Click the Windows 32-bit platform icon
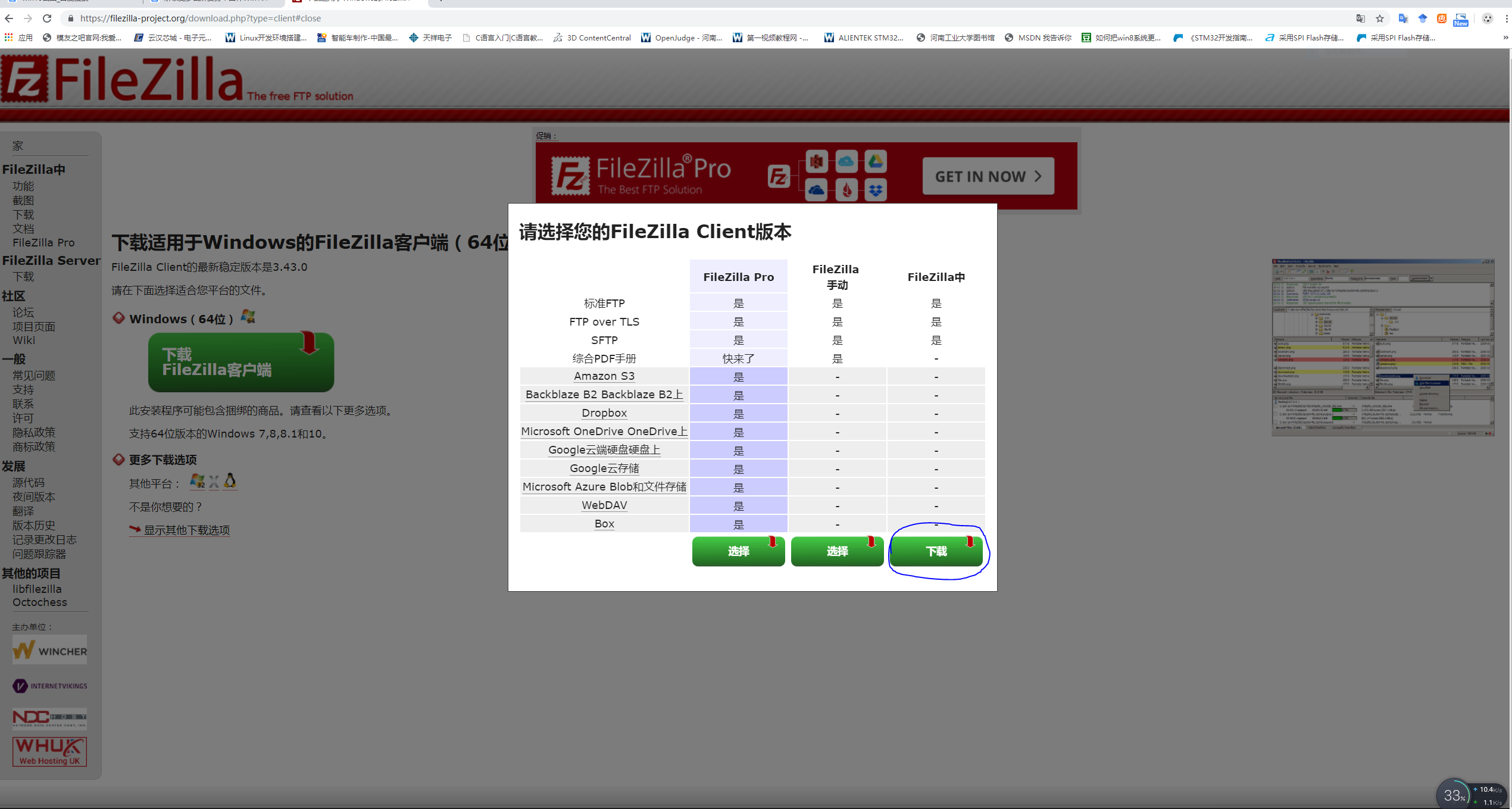1512x809 pixels. pos(197,481)
